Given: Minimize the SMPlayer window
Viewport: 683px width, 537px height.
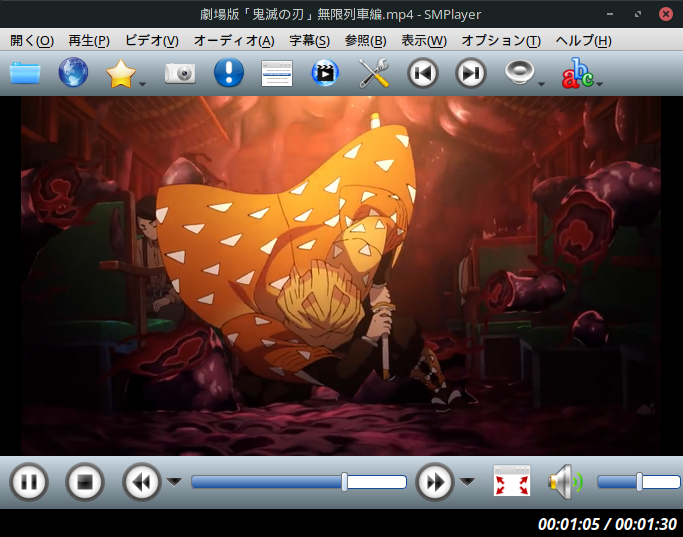Looking at the screenshot, I should [x=610, y=14].
